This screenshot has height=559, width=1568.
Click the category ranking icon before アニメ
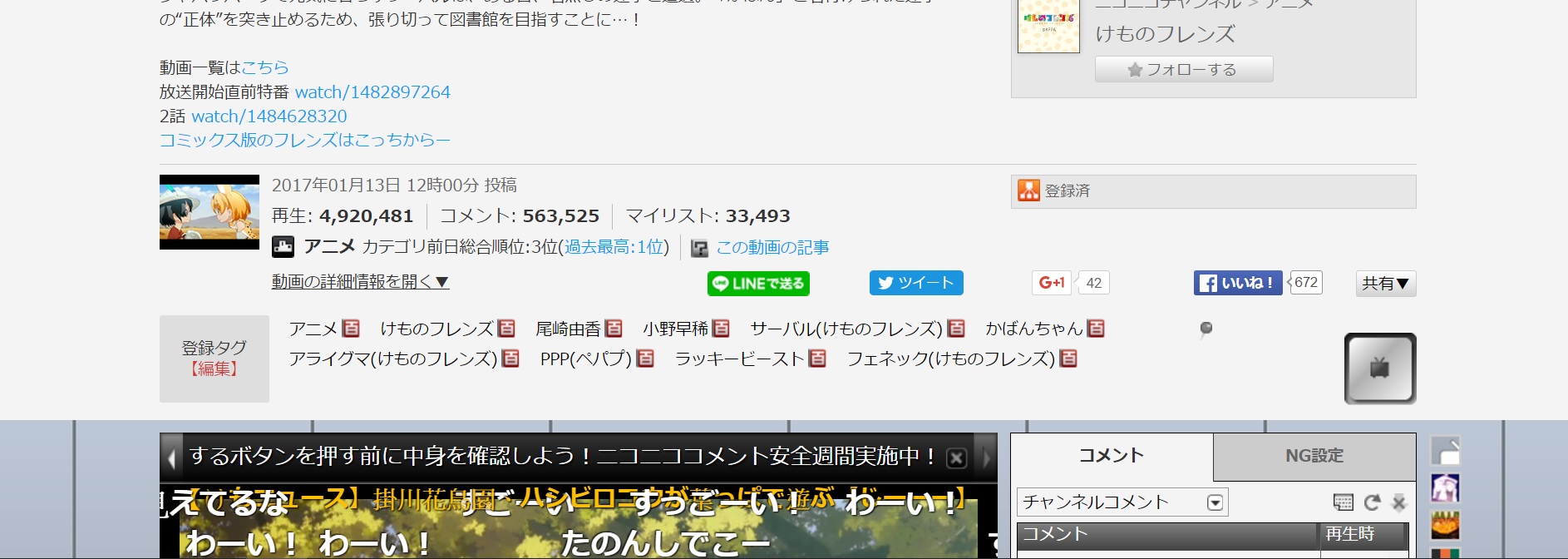tap(283, 247)
